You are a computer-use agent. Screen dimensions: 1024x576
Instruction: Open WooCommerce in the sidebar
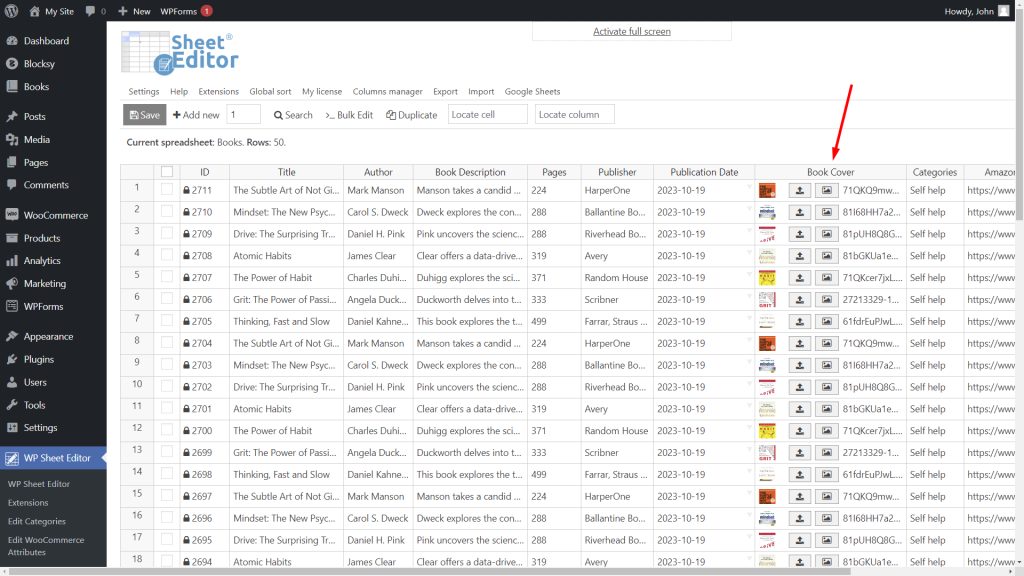click(x=56, y=215)
